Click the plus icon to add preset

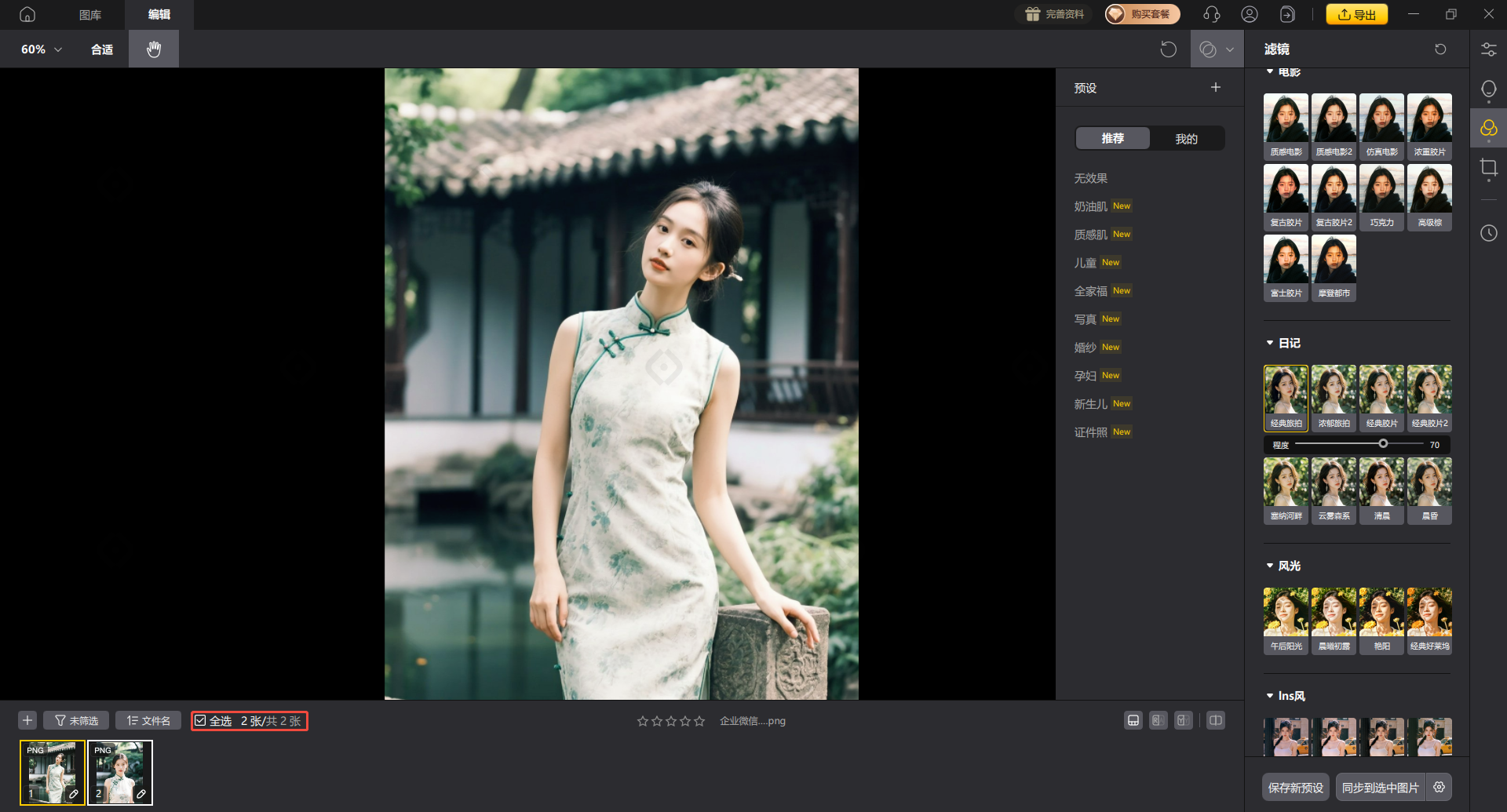tap(1215, 88)
